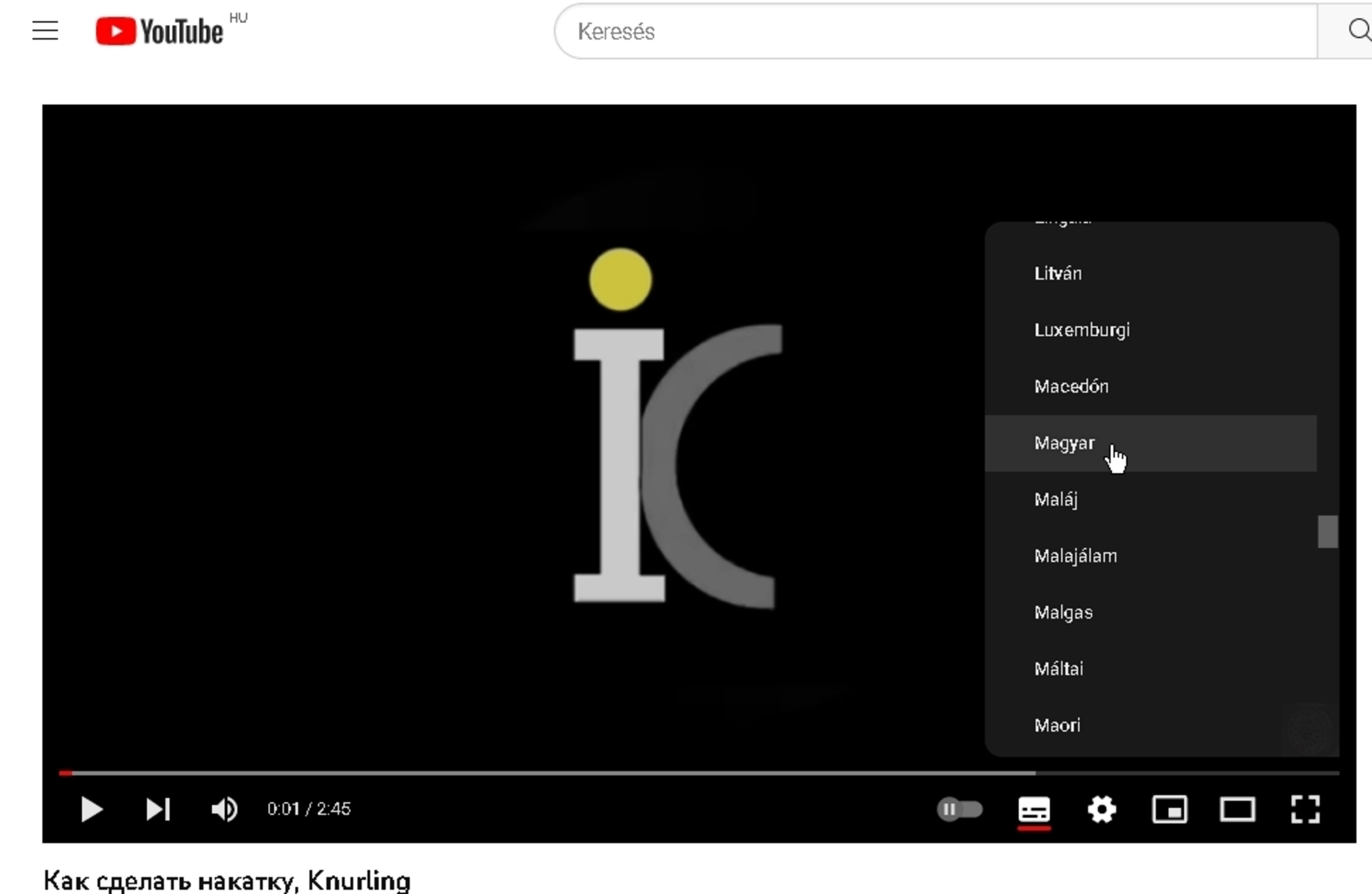Pick Macedón in the language list

pyautogui.click(x=1071, y=387)
